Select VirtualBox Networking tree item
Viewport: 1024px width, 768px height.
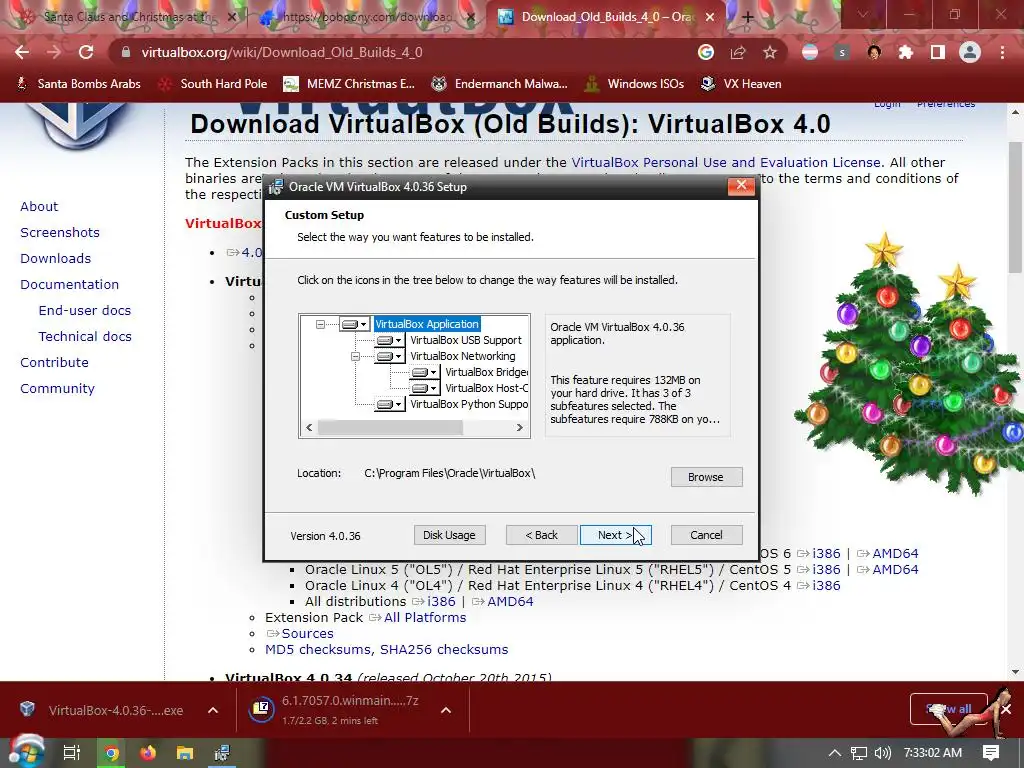pos(462,357)
